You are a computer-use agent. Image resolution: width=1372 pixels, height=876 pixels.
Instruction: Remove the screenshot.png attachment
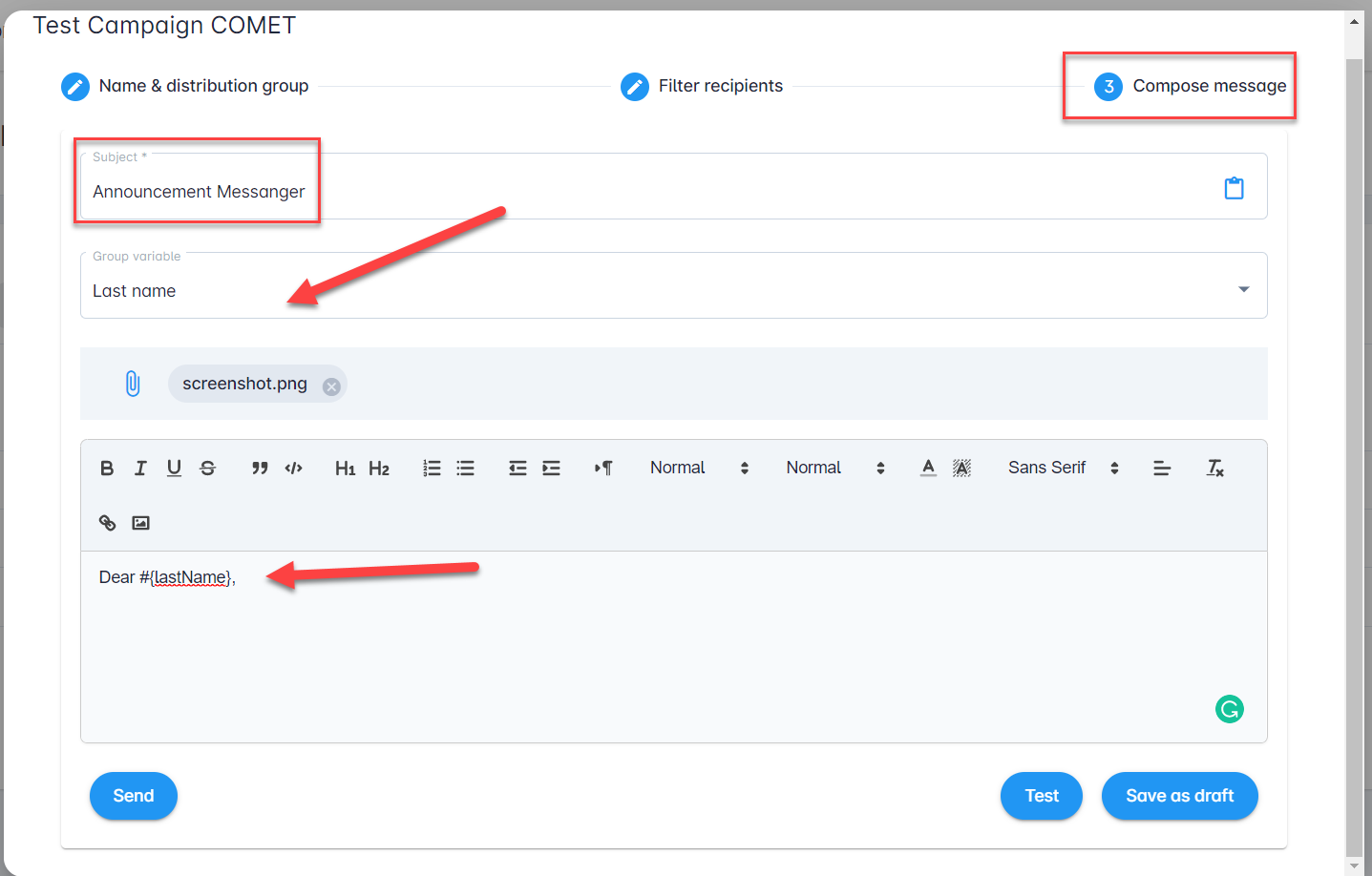click(x=331, y=386)
